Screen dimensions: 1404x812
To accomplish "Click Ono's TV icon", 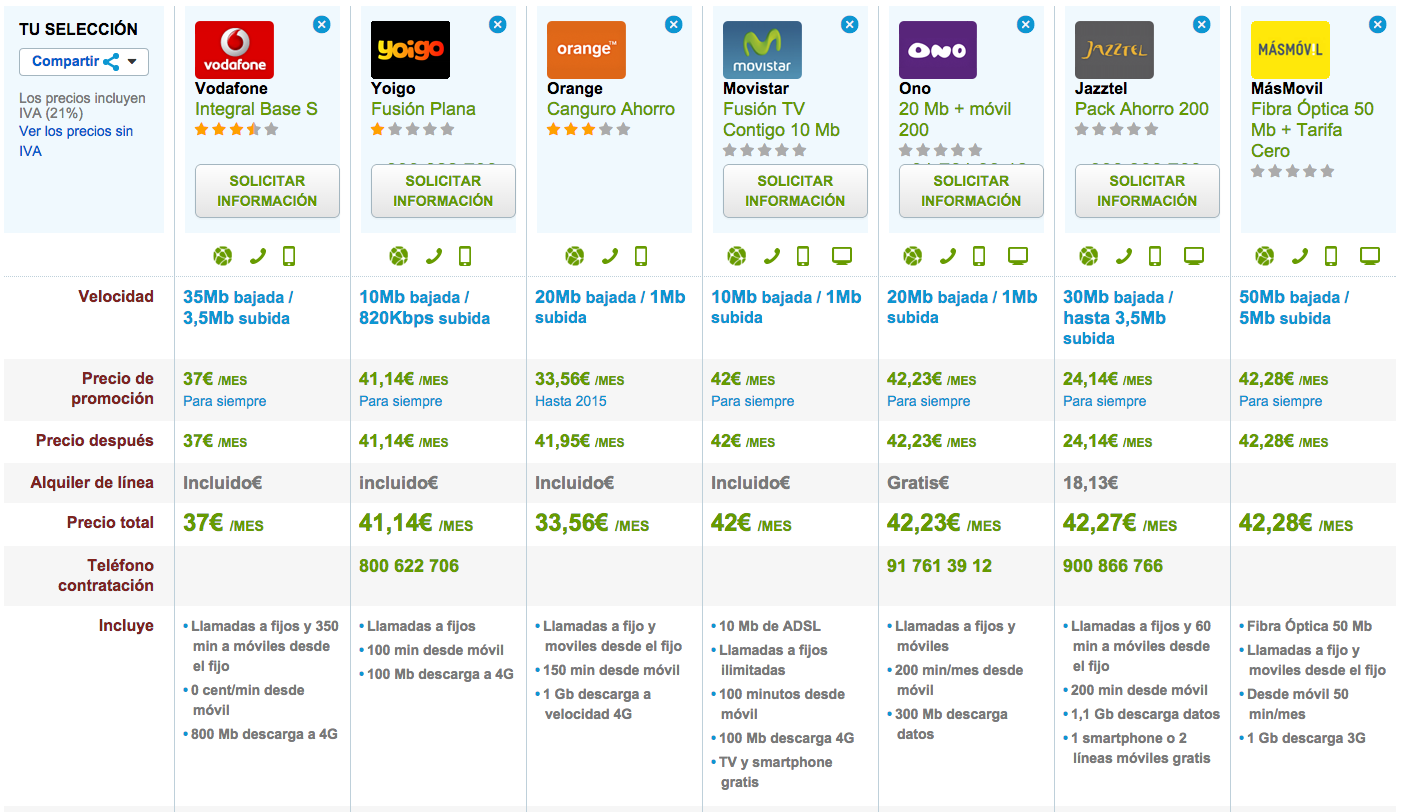I will pos(1018,256).
